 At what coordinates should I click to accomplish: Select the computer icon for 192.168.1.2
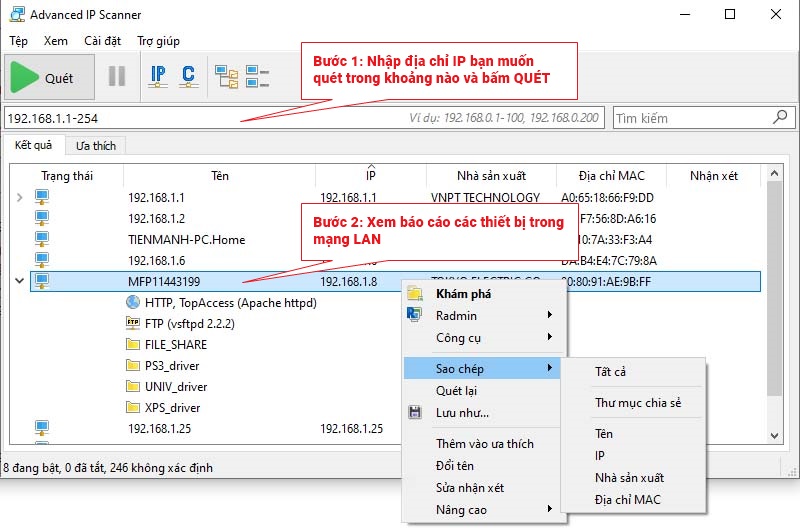point(42,218)
